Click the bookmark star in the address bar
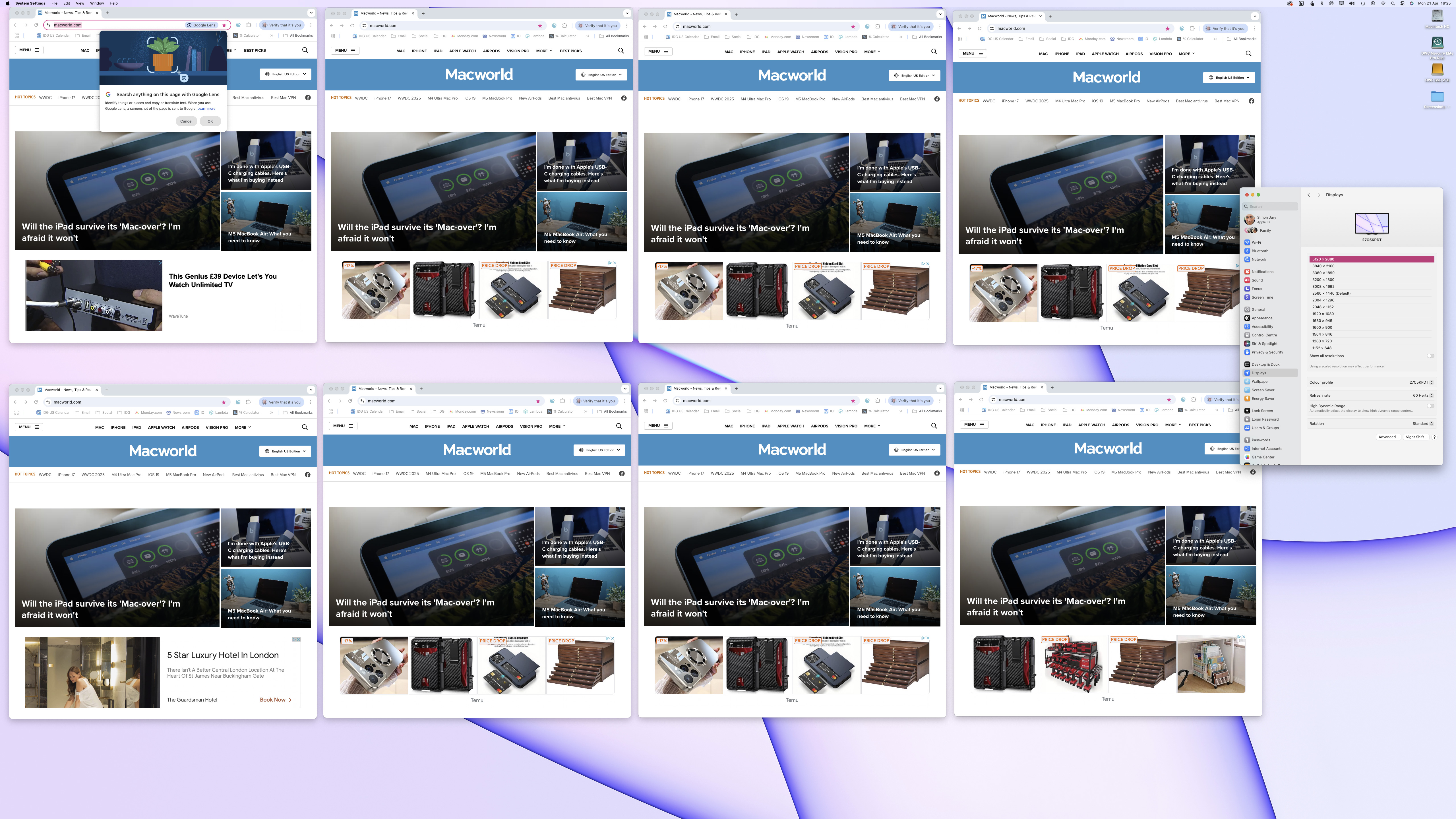 tap(224, 25)
